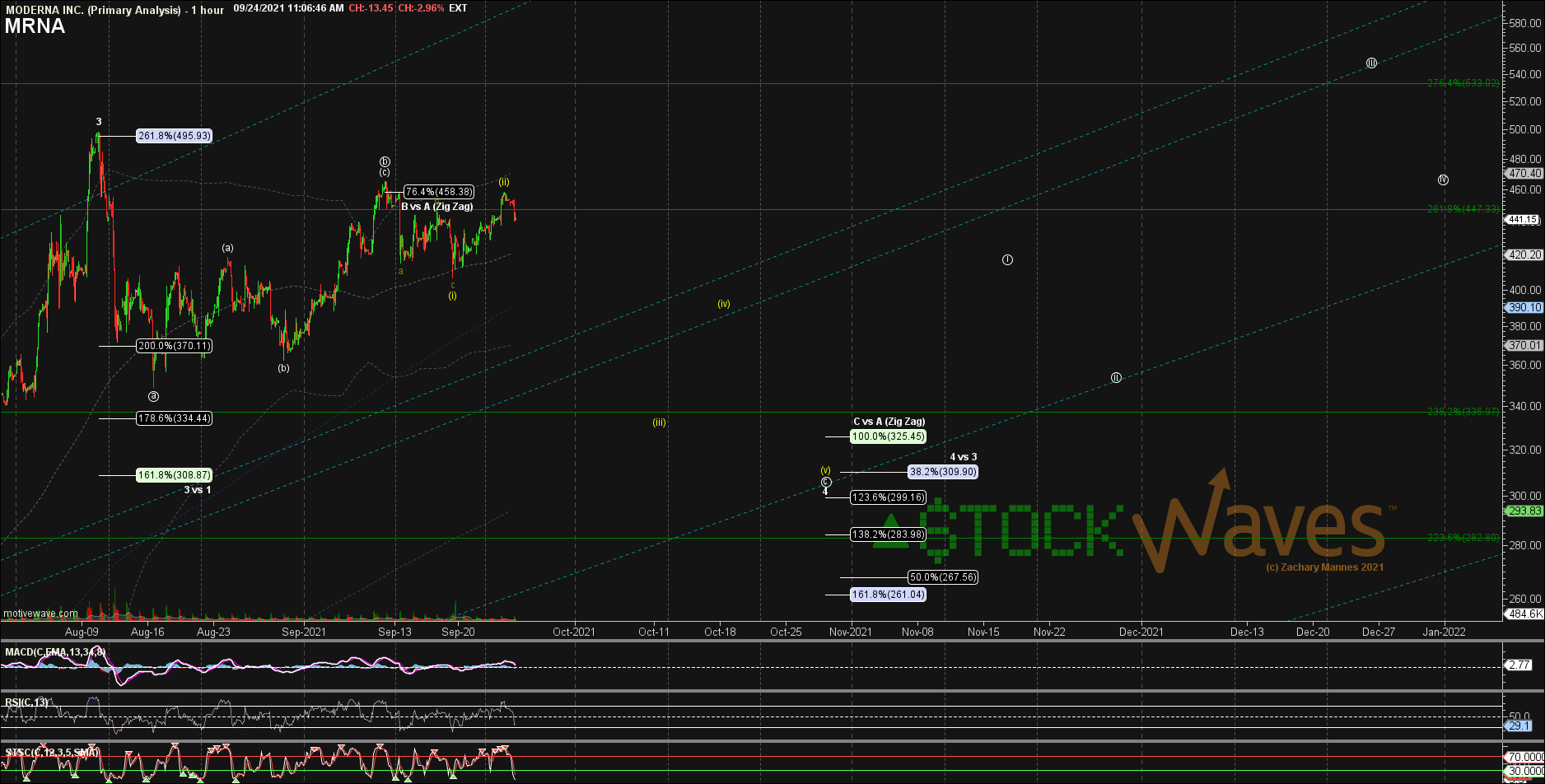
Task: Click the Jan-2022 date on time axis
Action: (x=1445, y=632)
